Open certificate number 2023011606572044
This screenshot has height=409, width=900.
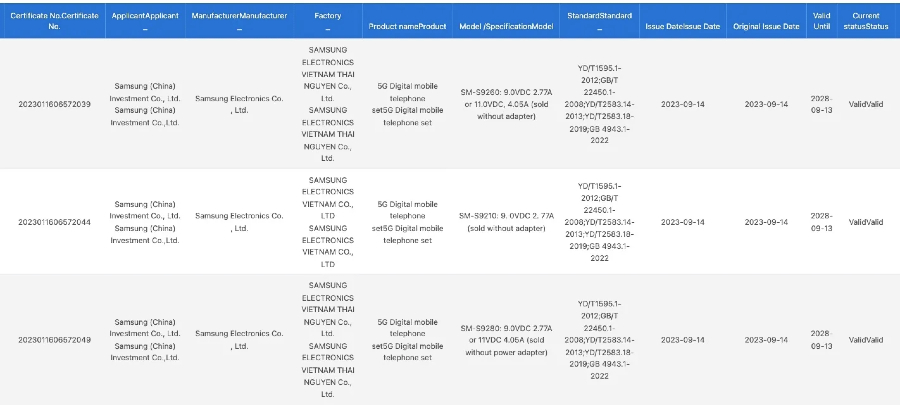[54, 222]
